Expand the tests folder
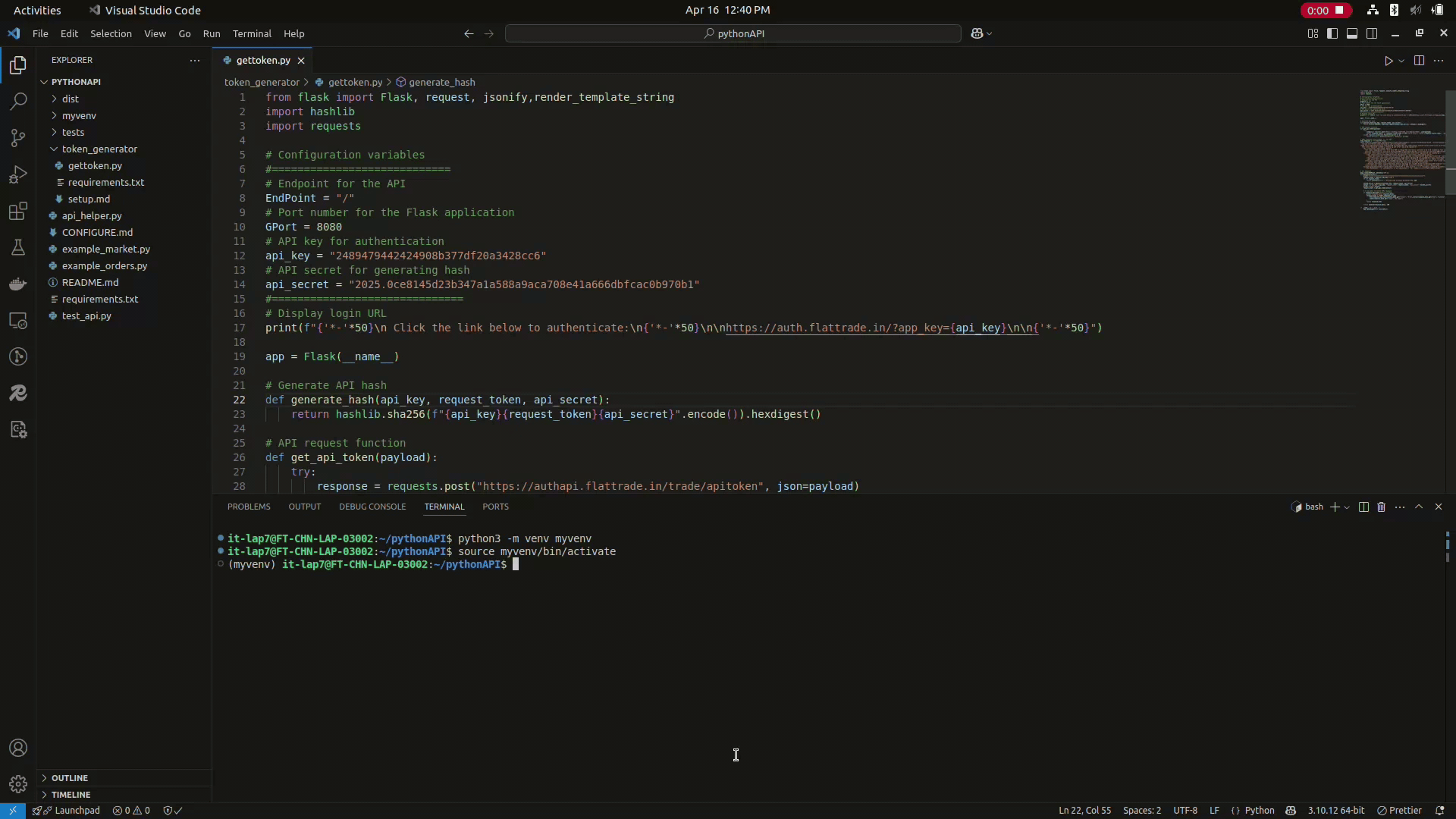This screenshot has height=819, width=1456. pos(73,132)
